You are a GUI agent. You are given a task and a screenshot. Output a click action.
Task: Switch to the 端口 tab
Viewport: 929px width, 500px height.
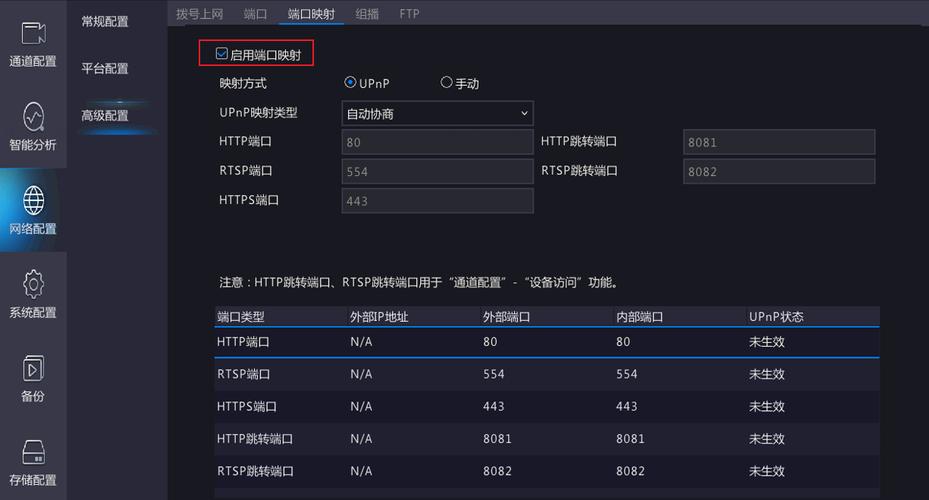255,14
